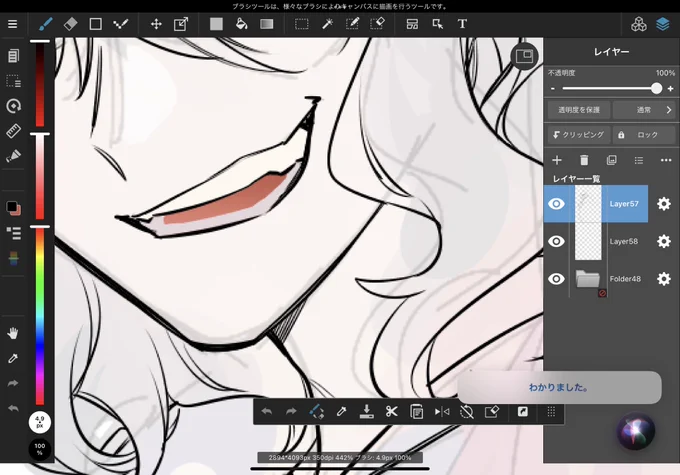Open Layer58 settings gear
The image size is (680, 475).
point(664,241)
